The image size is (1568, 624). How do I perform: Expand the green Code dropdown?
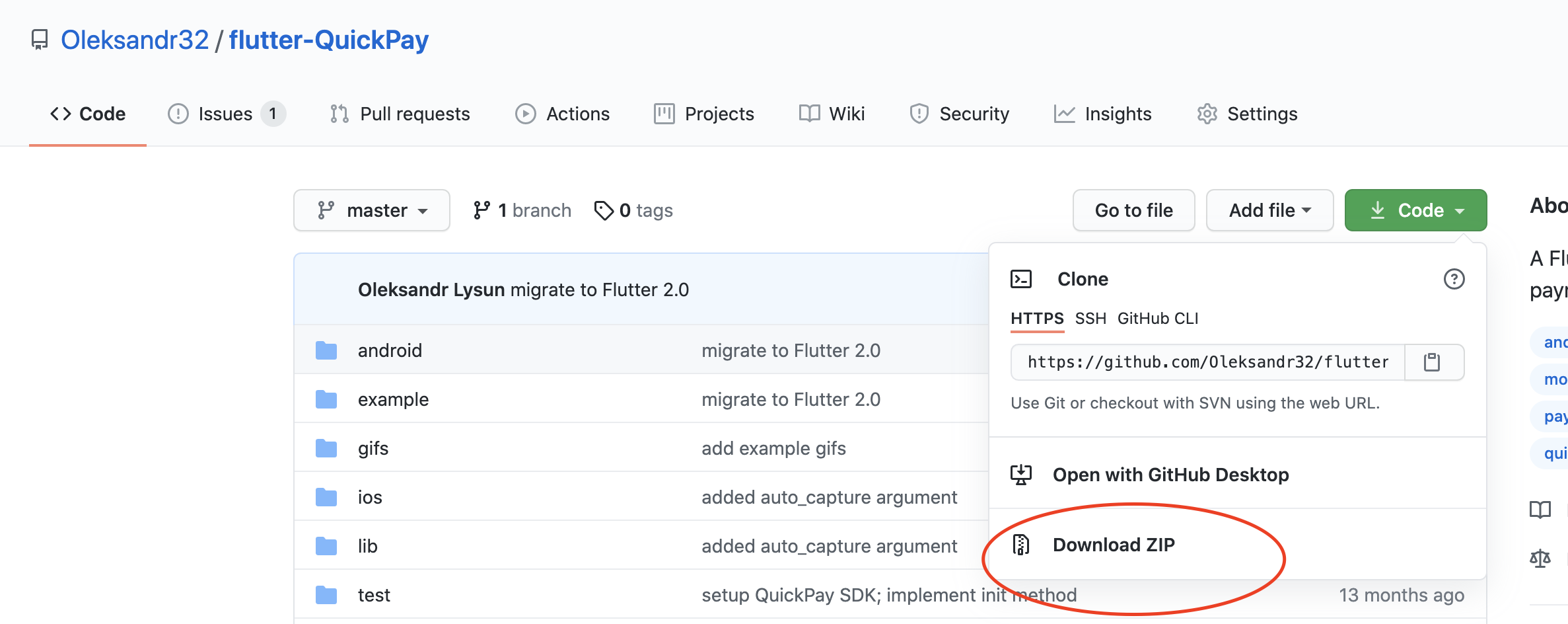[1415, 210]
